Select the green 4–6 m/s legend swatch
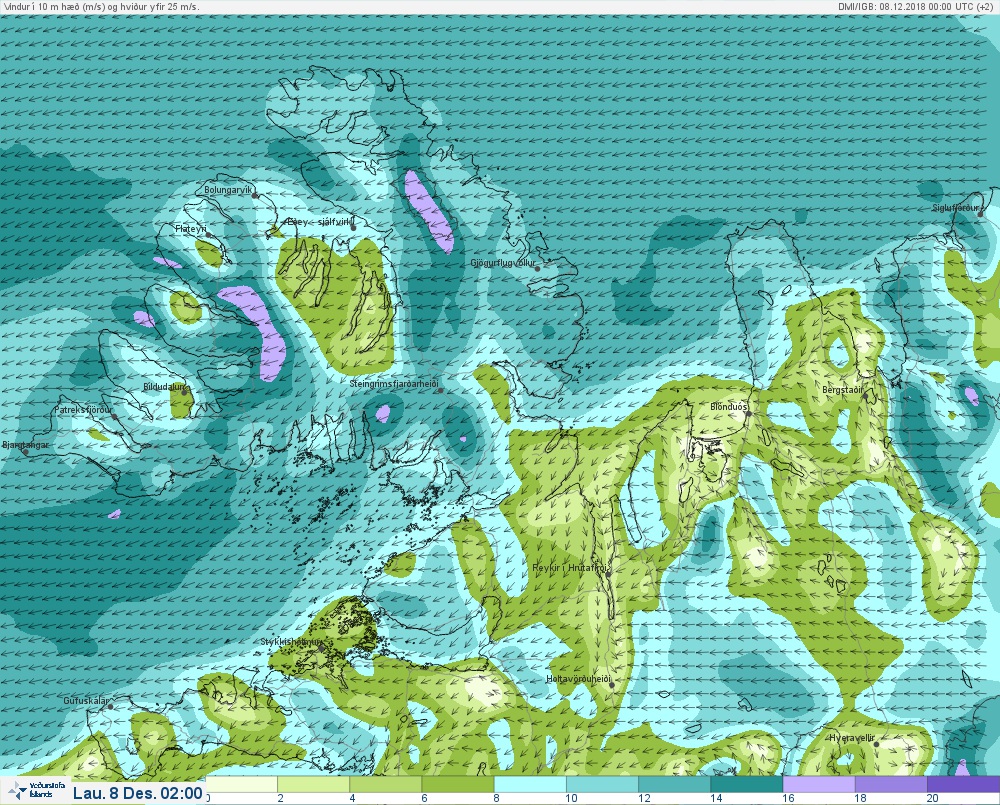Viewport: 1000px width, 805px height. [385, 784]
